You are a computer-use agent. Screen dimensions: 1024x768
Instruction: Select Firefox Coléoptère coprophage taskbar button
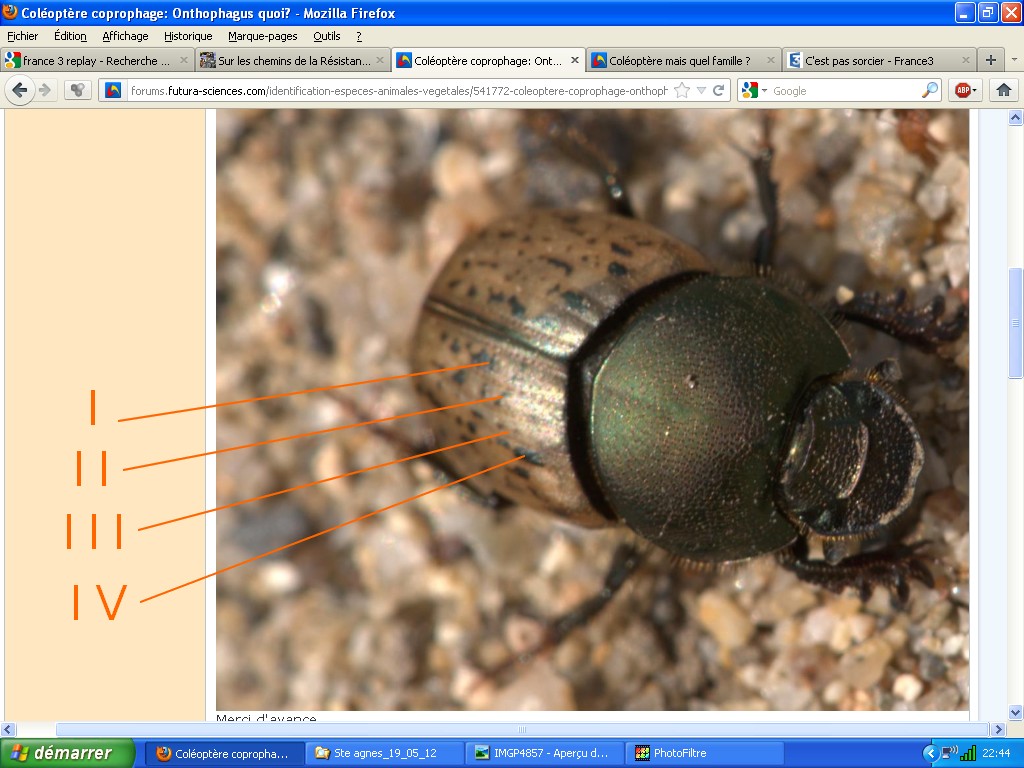[x=223, y=753]
